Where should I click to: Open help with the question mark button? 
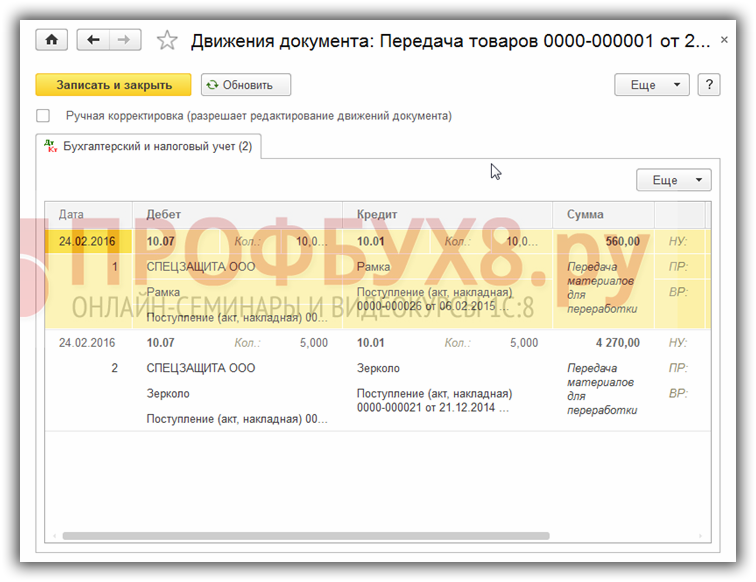click(708, 85)
